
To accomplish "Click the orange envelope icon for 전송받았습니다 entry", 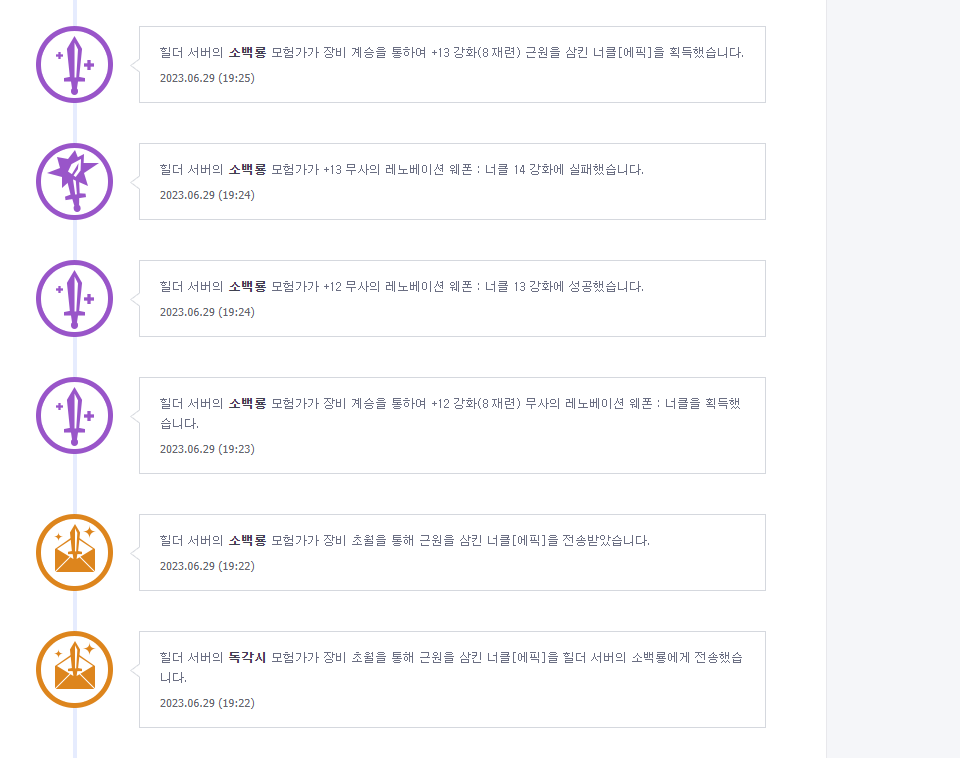I will [x=74, y=552].
